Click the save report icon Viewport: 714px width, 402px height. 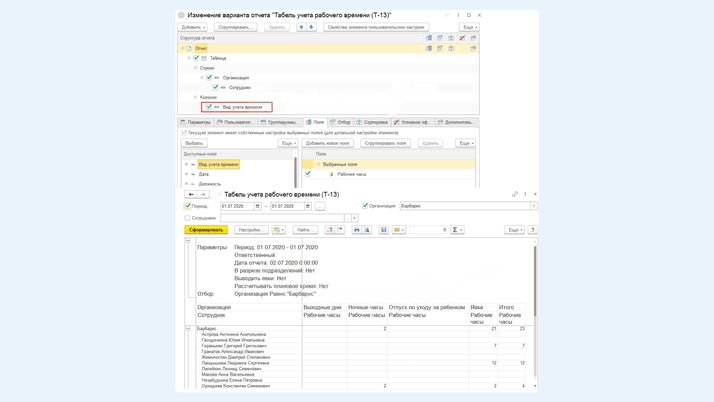[384, 230]
